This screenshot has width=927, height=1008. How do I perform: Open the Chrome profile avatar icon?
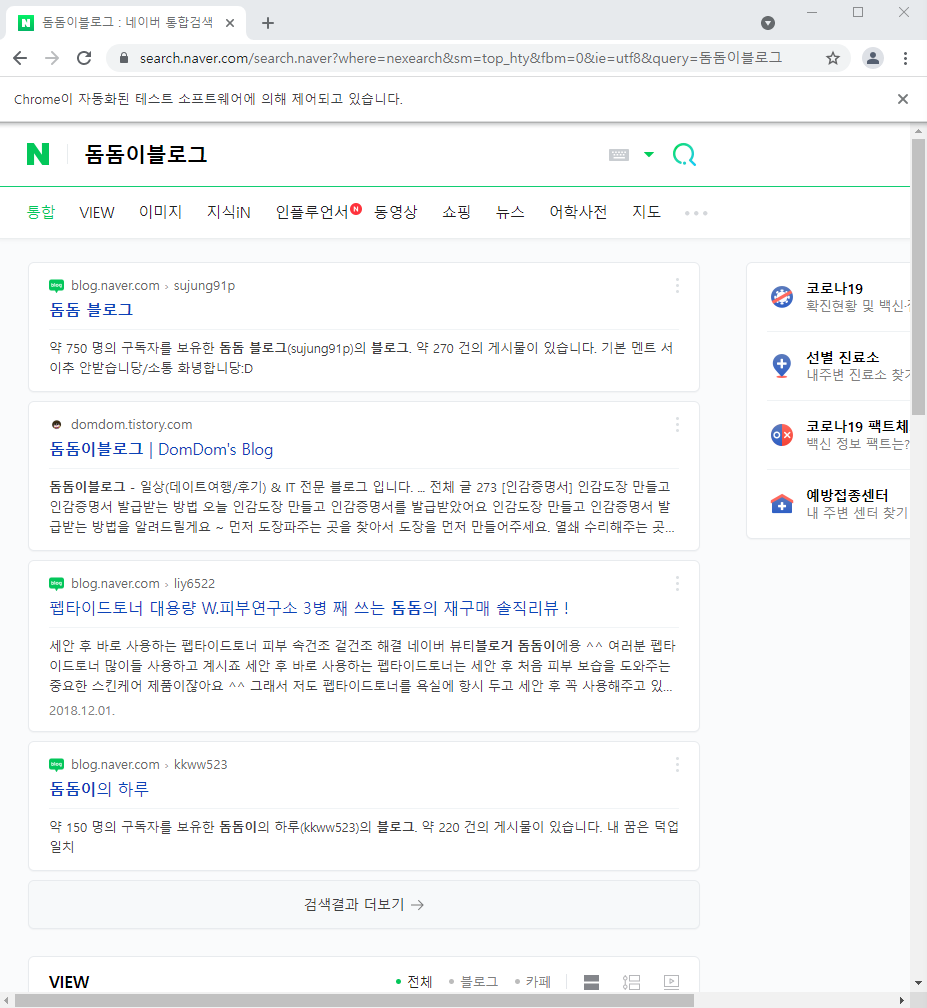872,58
